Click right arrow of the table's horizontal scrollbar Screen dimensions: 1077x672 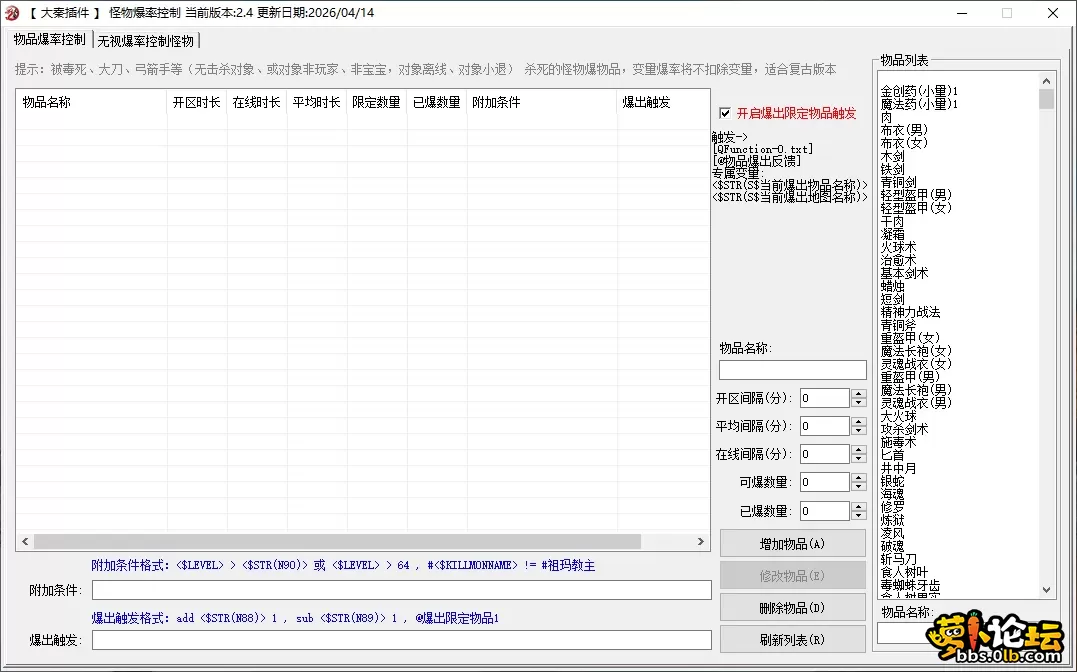click(x=701, y=541)
